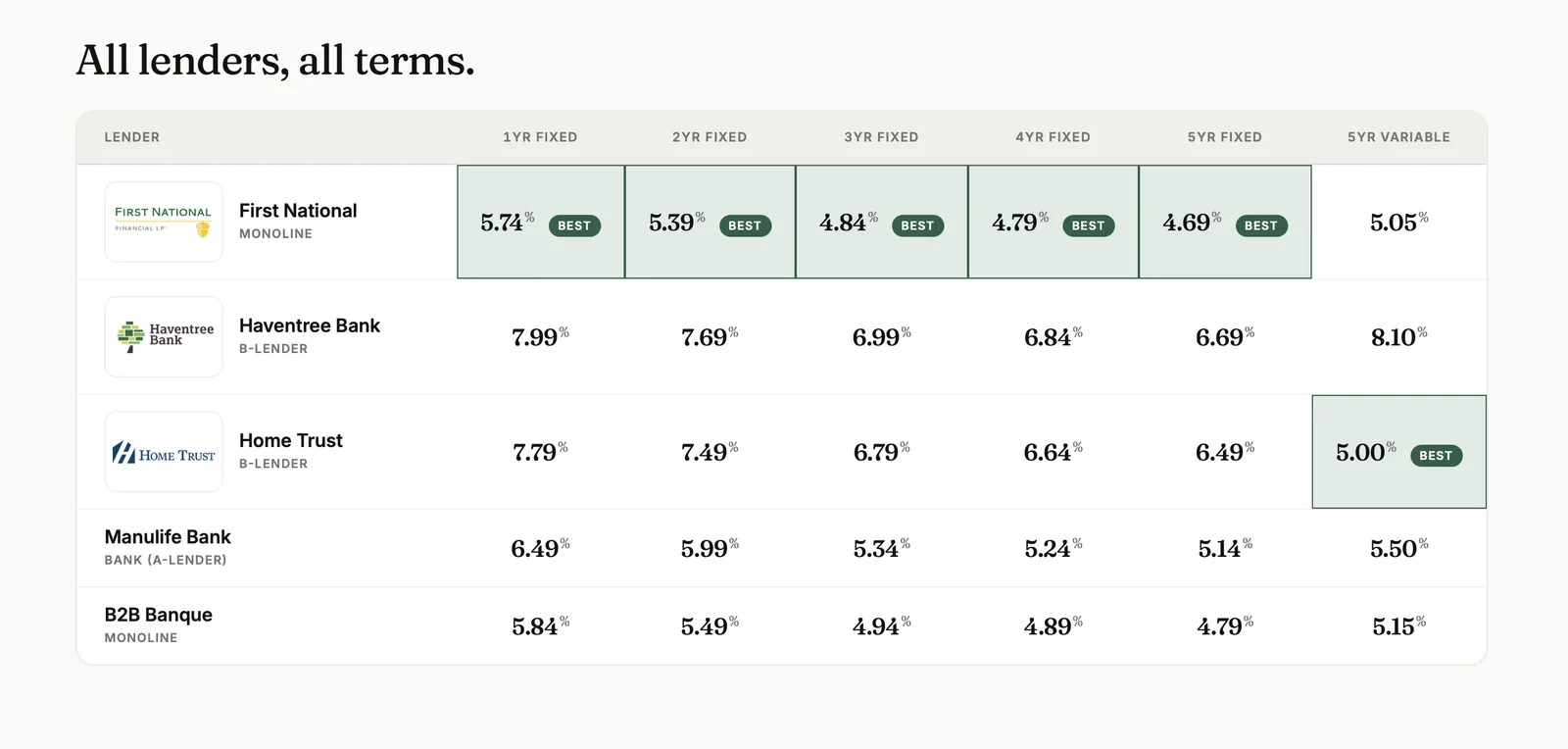Click MONOLINE label under B2B Banque
Screen dimensions: 1568x749
141,637
